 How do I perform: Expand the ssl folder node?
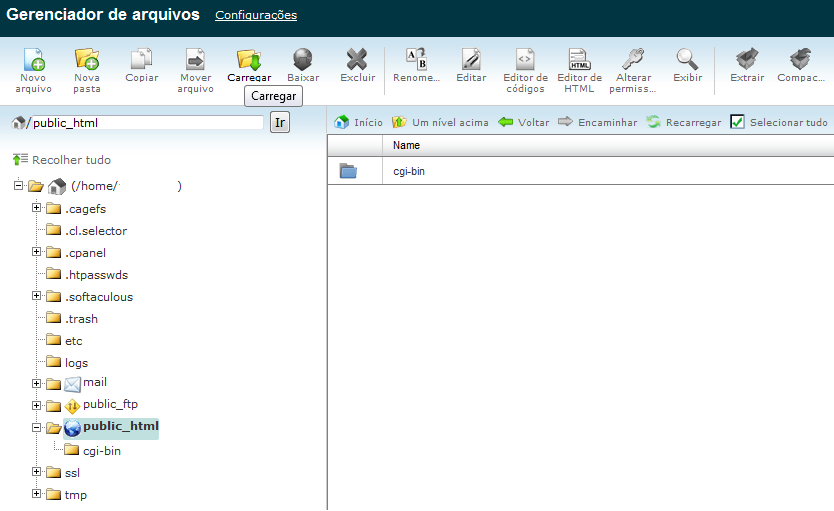pyautogui.click(x=36, y=472)
